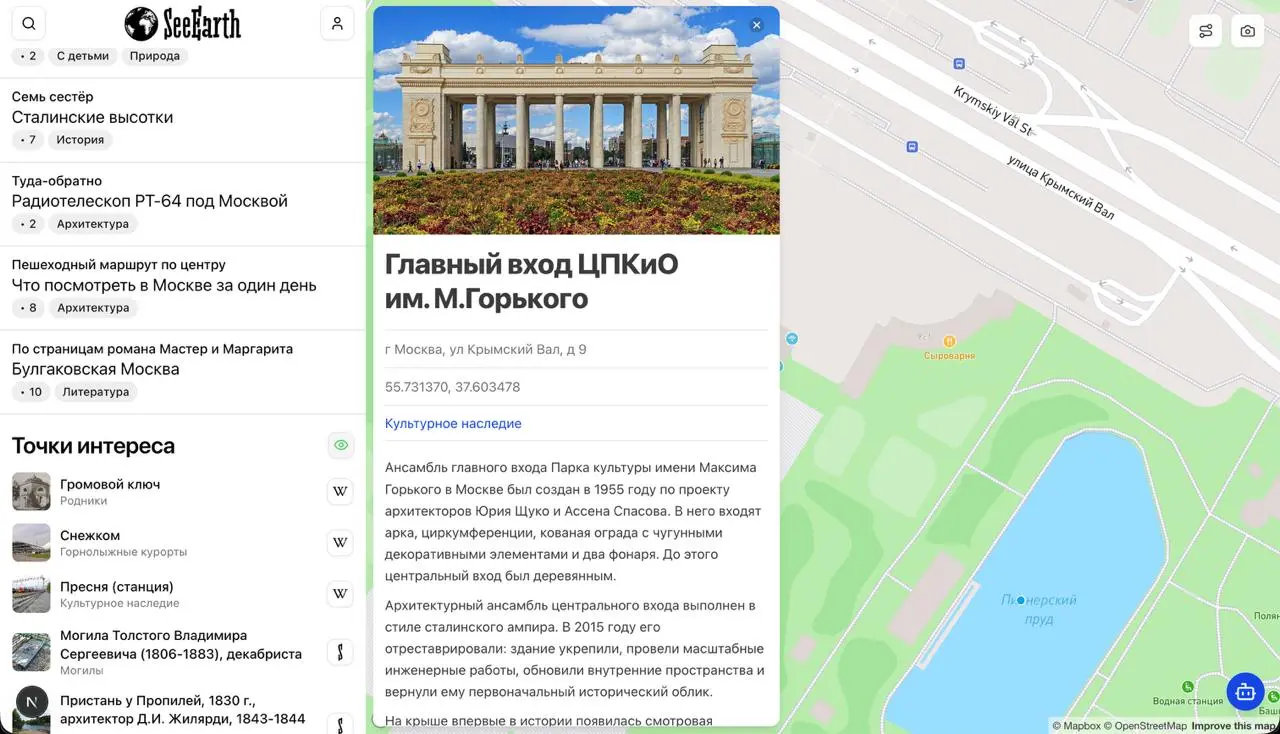Click the Водная станция map marker

[x=1187, y=687]
